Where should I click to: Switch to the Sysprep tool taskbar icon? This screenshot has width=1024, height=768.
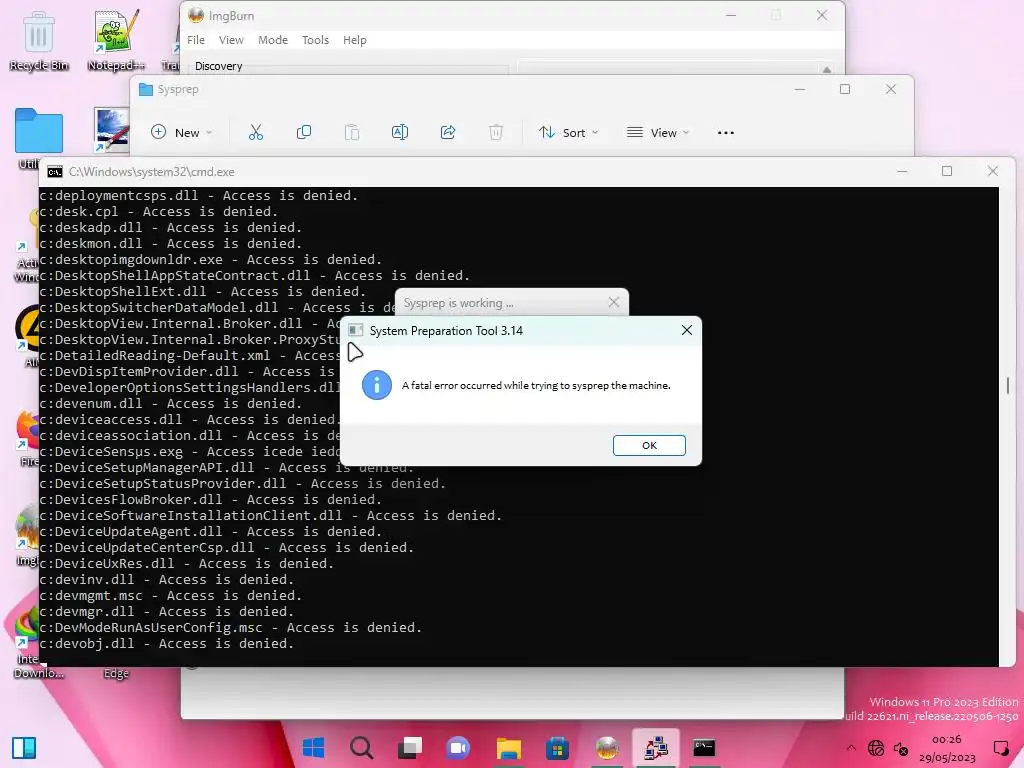[656, 748]
